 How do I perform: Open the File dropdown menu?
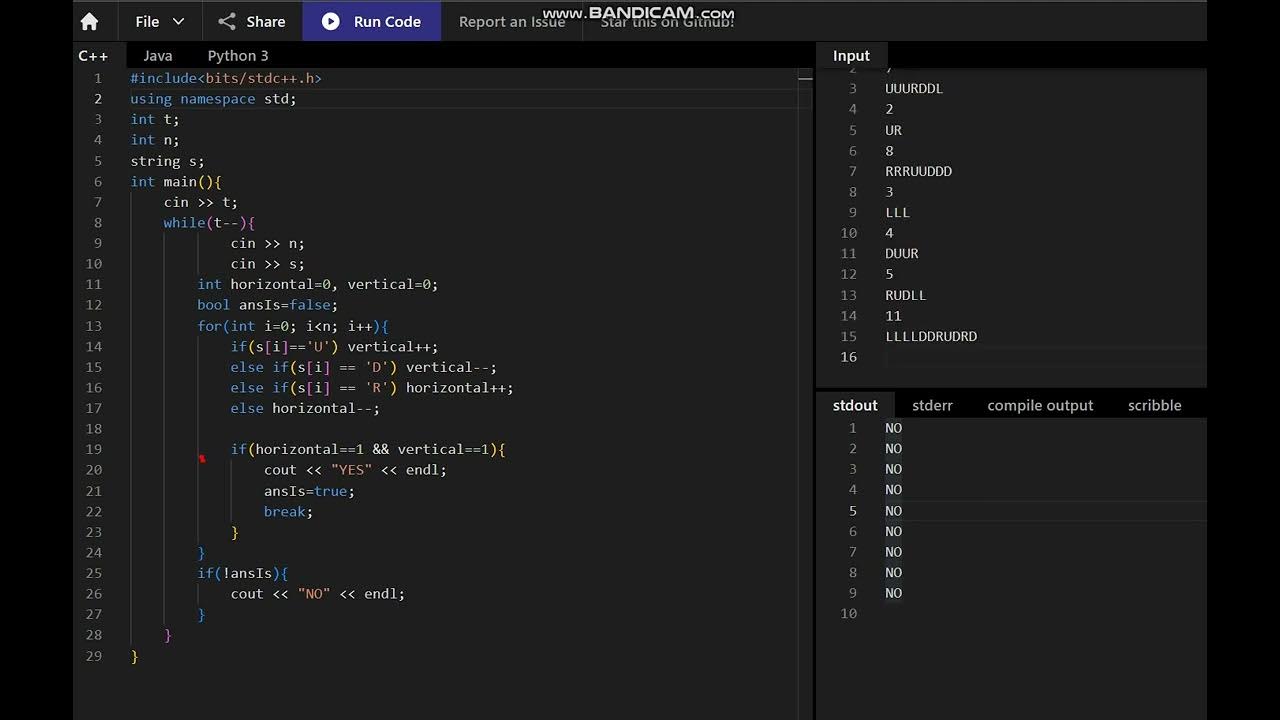pos(160,21)
